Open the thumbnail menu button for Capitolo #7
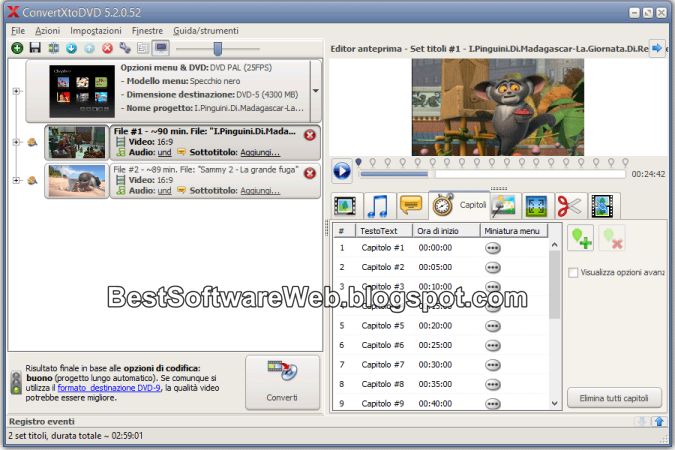This screenshot has width=675, height=450. click(493, 365)
